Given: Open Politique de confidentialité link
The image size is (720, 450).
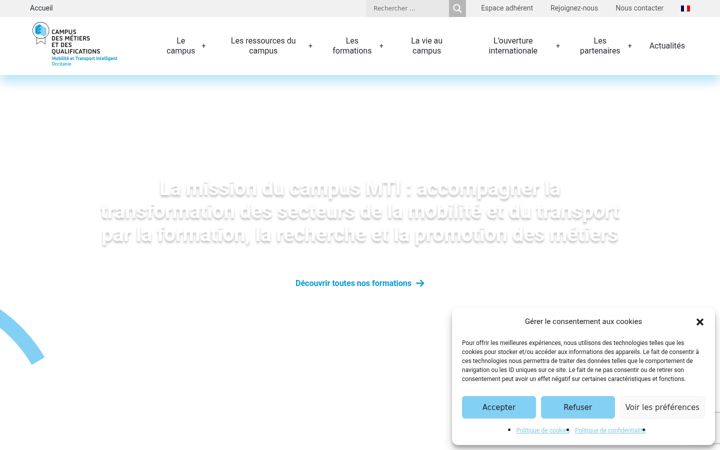Looking at the screenshot, I should tap(609, 430).
